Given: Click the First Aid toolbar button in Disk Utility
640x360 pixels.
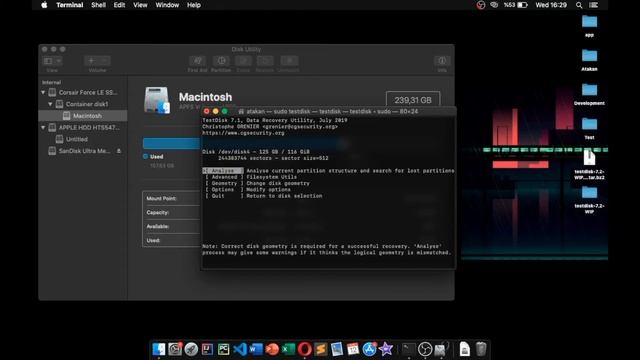Looking at the screenshot, I should coord(198,61).
